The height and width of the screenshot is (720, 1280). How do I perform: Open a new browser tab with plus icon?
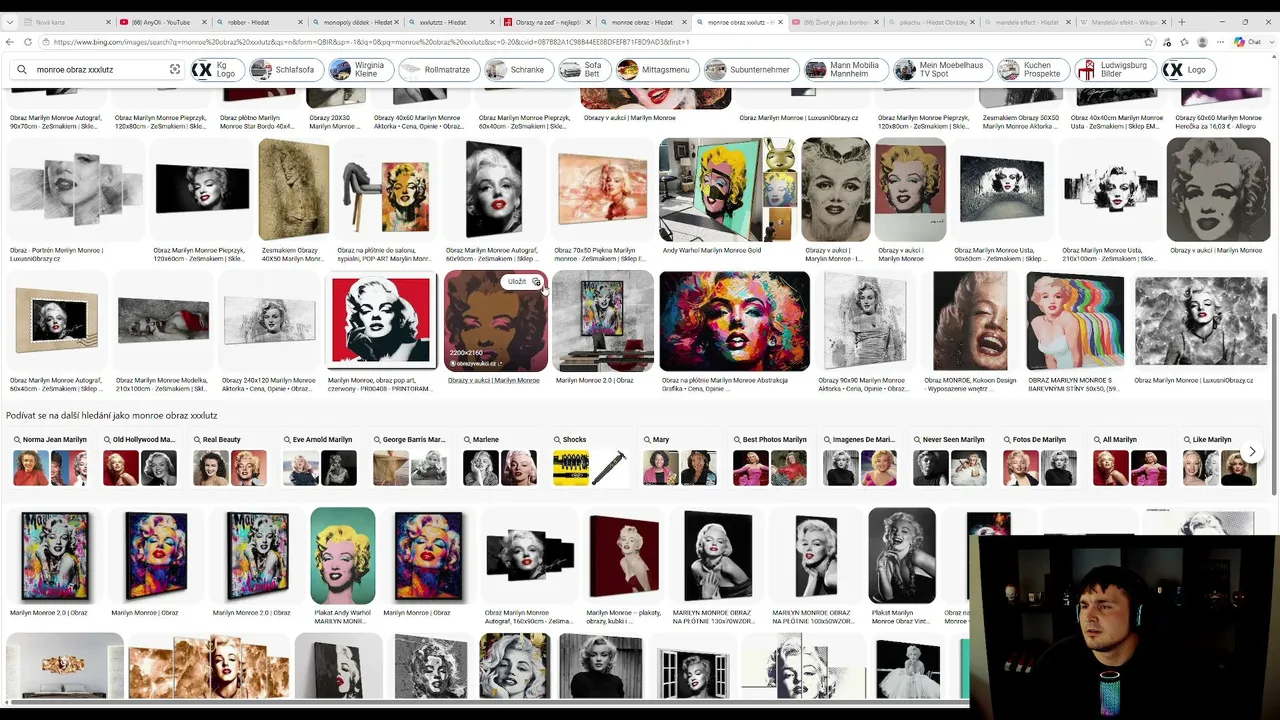[x=1181, y=22]
